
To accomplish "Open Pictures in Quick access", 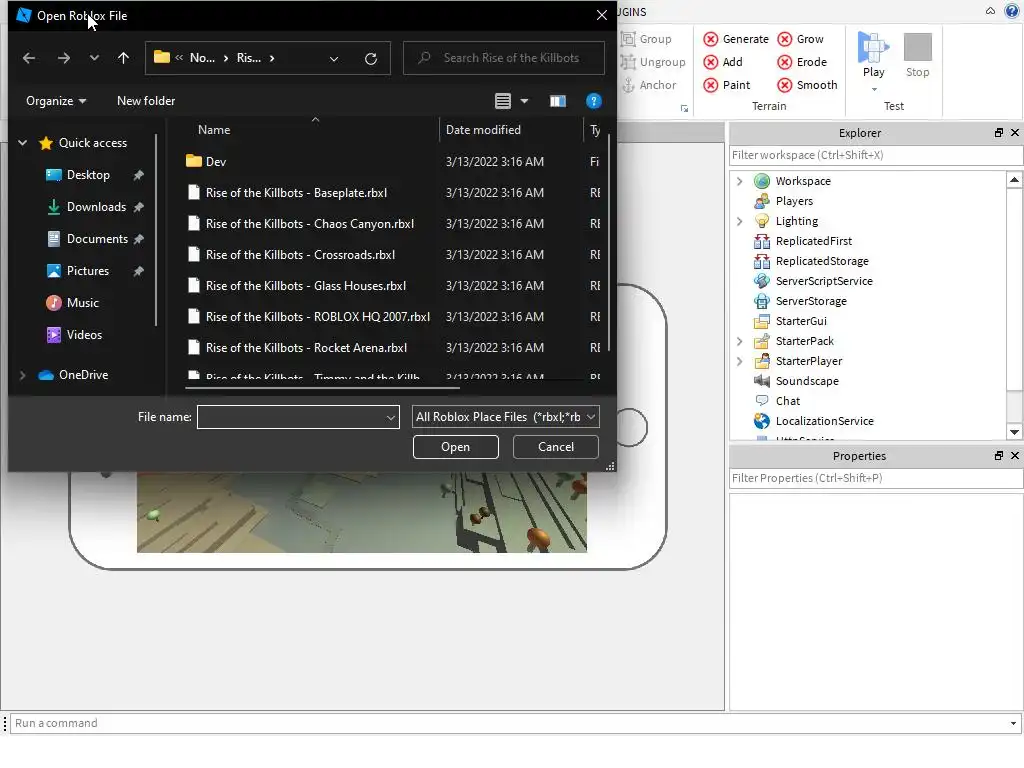I will pos(88,271).
